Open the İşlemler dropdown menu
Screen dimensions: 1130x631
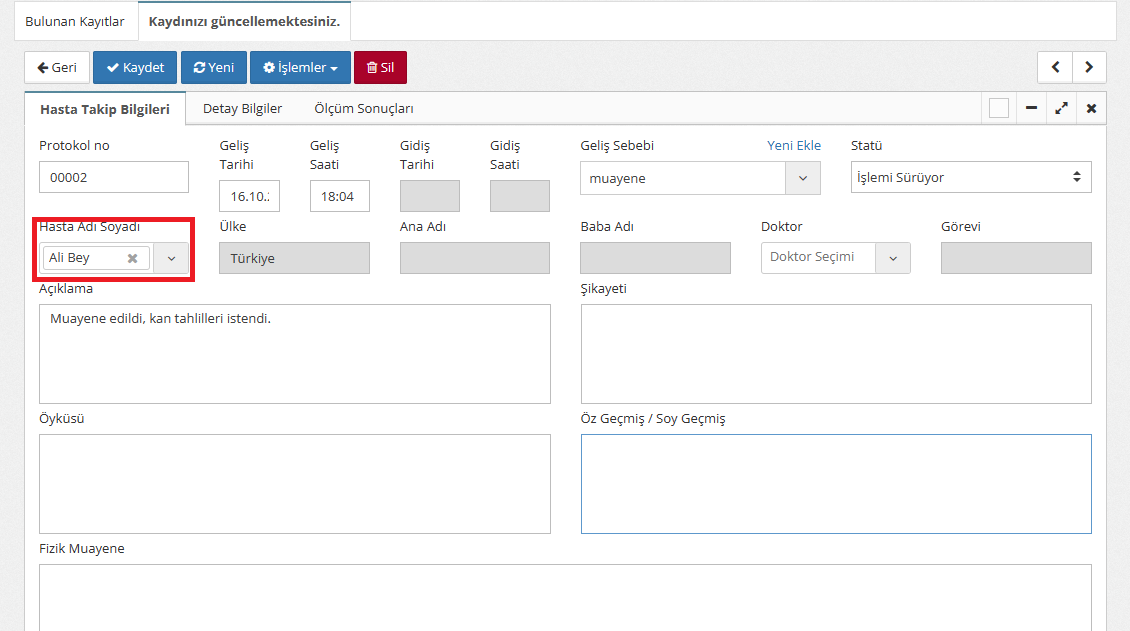[x=300, y=67]
